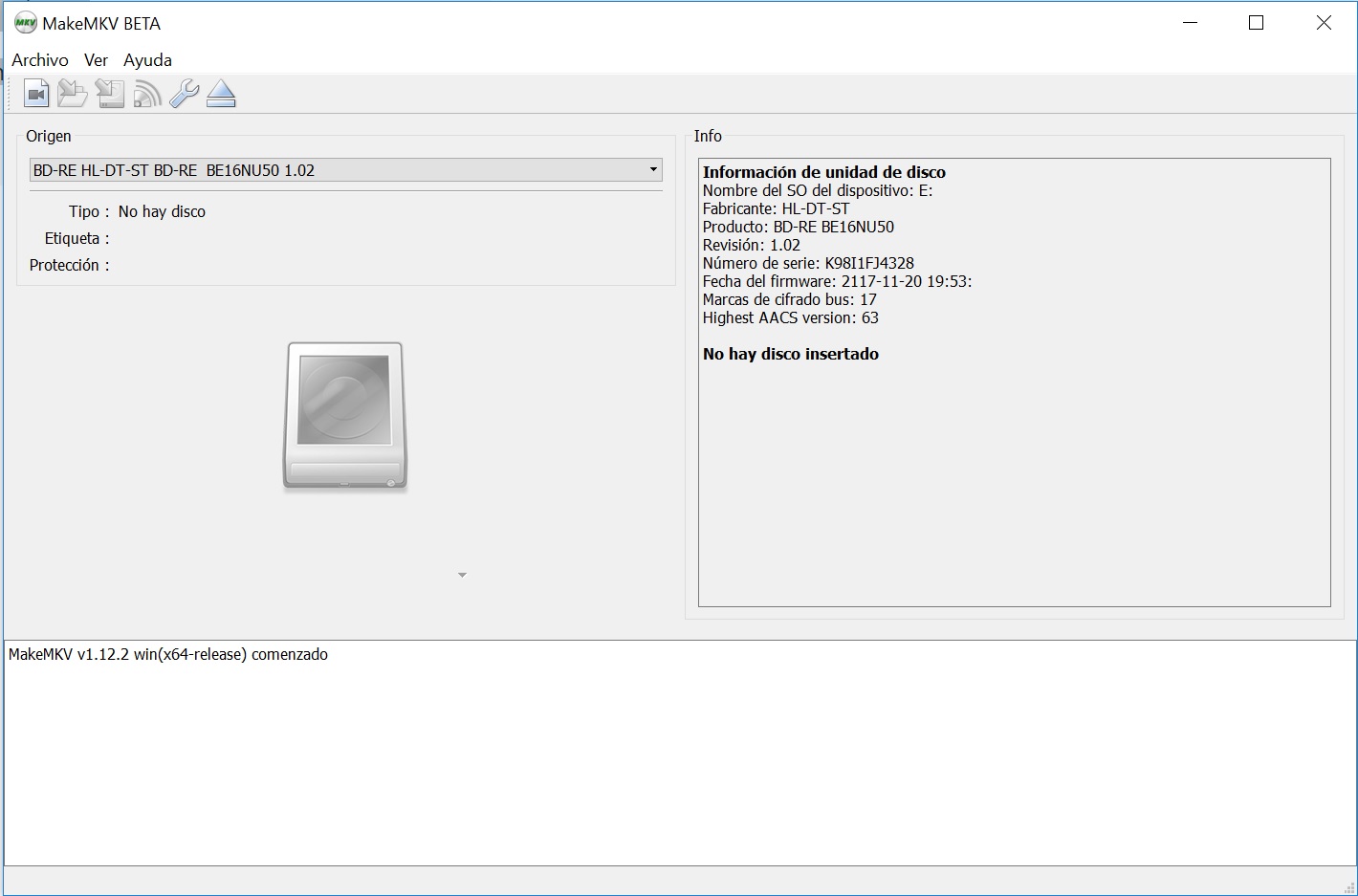Click the serial number K98I1FJ4328 line
This screenshot has height=896, width=1358.
(808, 263)
